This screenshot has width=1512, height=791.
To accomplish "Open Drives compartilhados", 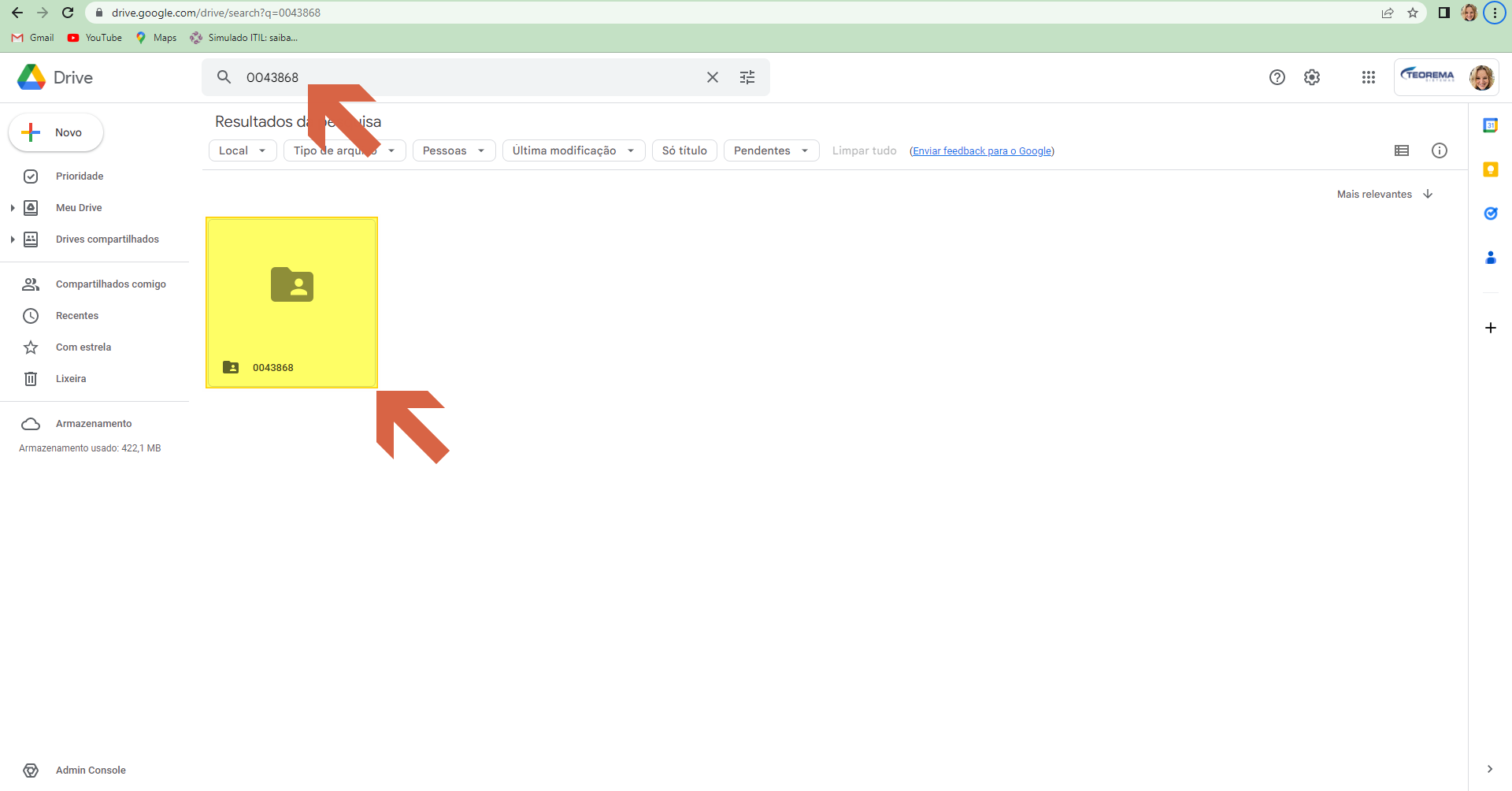I will click(107, 240).
